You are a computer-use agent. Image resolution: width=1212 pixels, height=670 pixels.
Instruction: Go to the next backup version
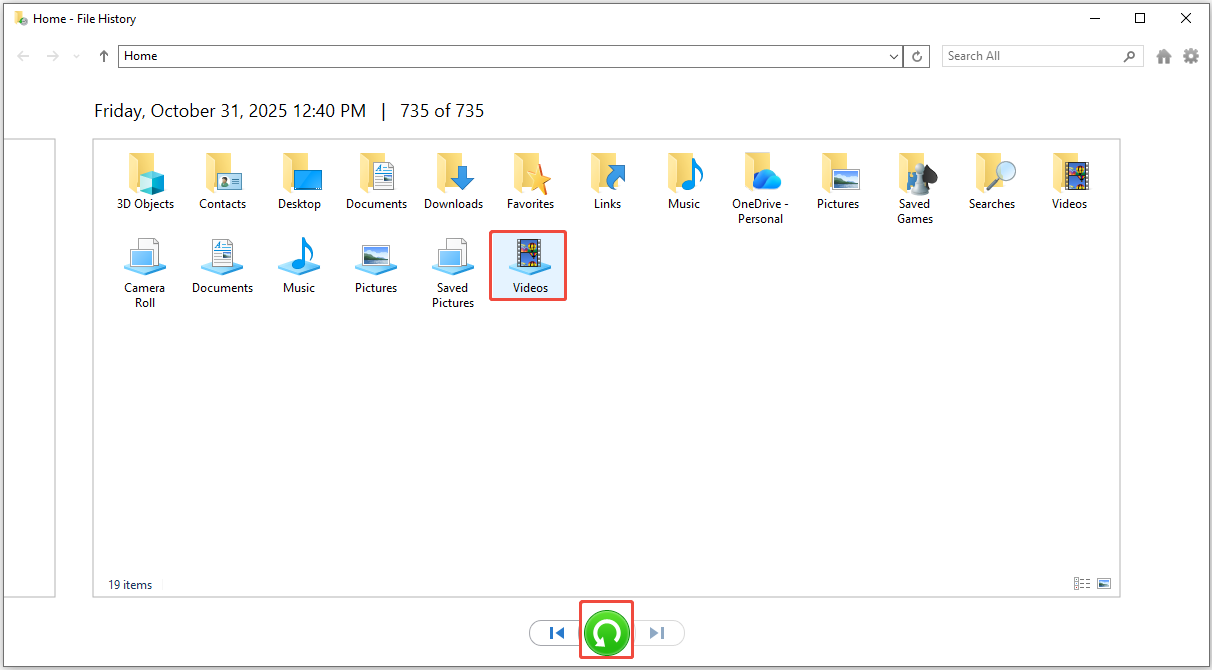point(658,632)
